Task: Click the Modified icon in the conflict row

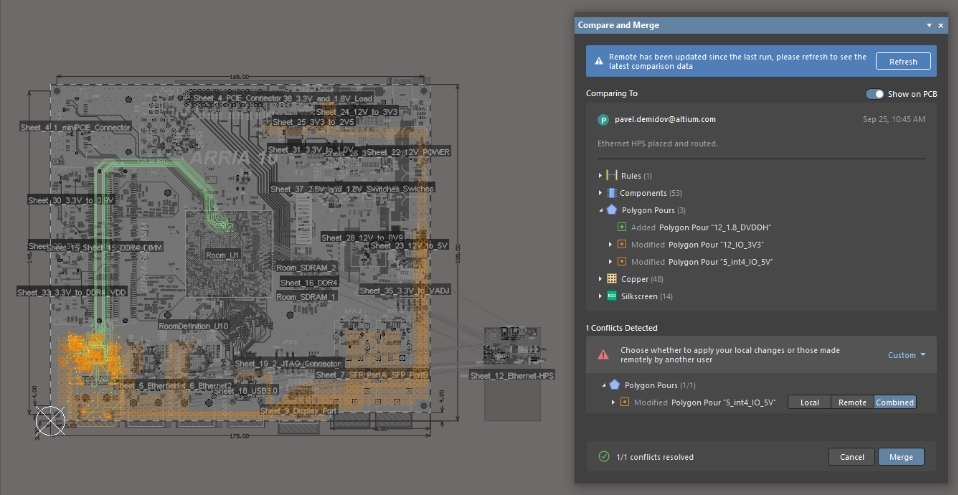Action: (x=624, y=402)
